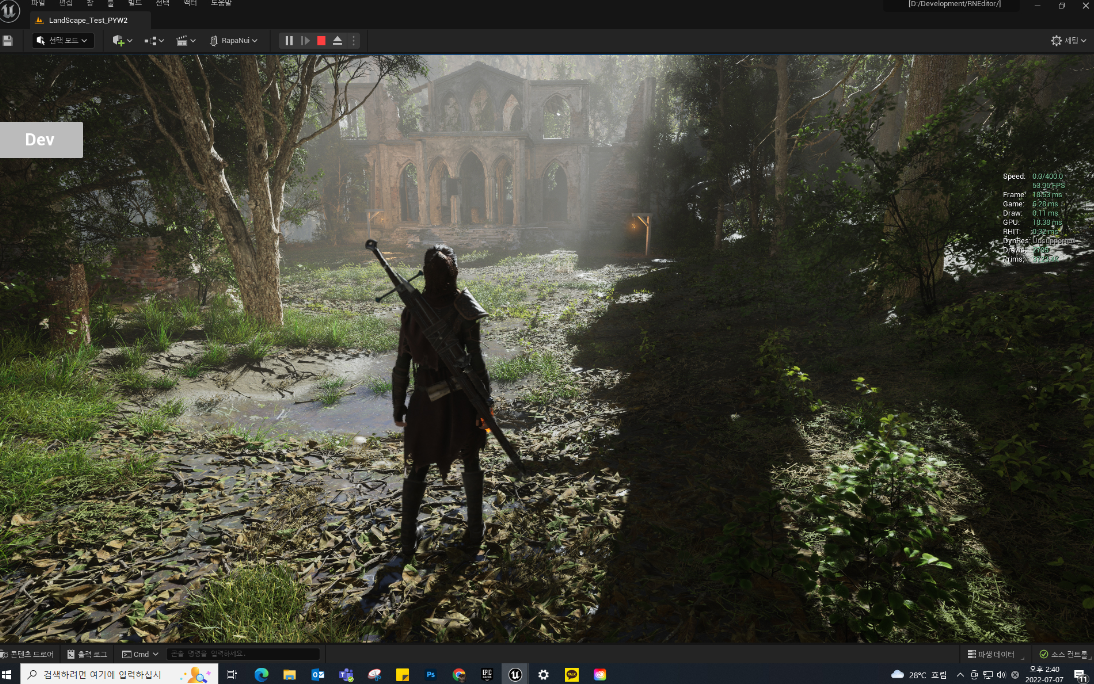Open the Content Drawer
The width and height of the screenshot is (1094, 684).
pyautogui.click(x=28, y=654)
